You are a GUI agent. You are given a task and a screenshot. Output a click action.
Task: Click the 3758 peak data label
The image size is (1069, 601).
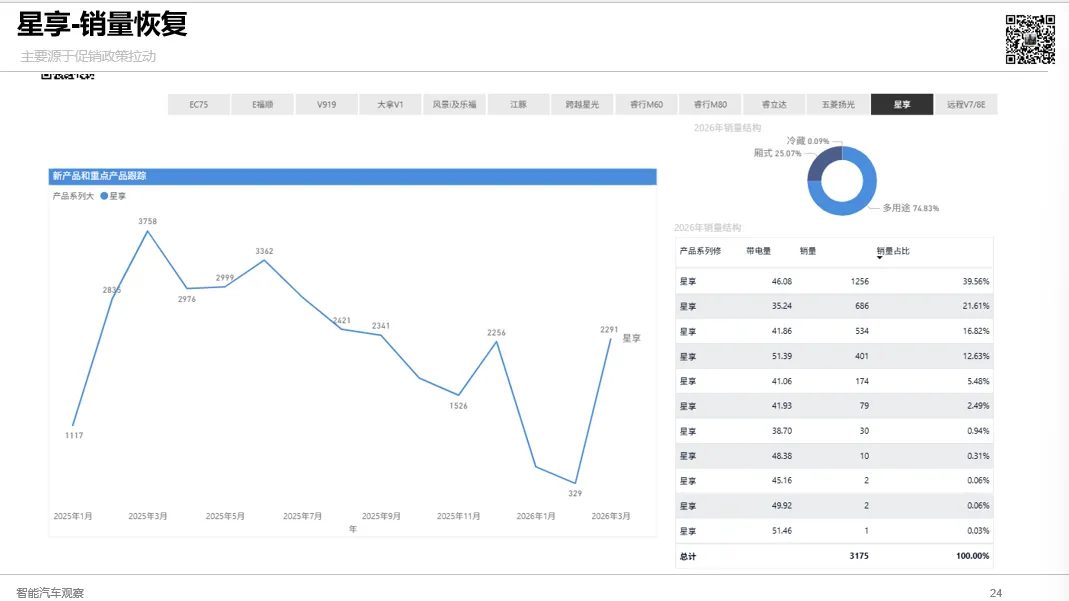(147, 221)
